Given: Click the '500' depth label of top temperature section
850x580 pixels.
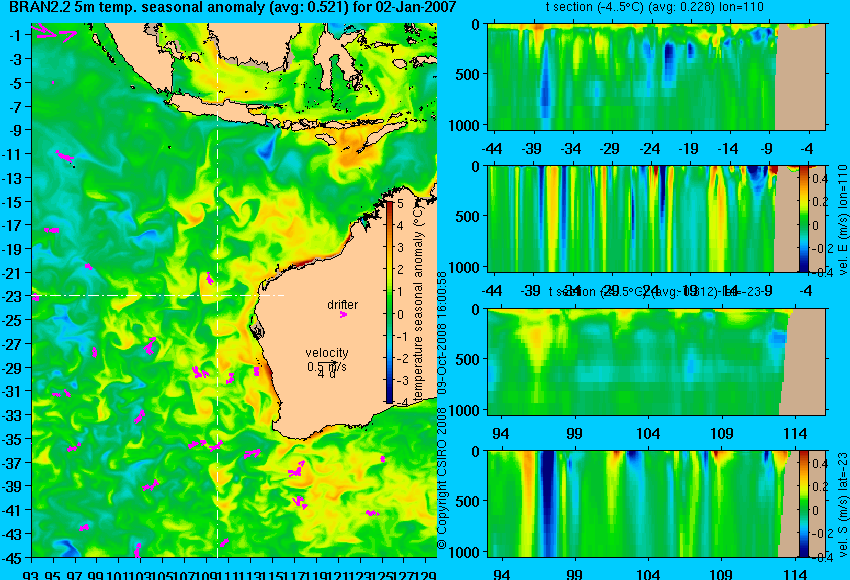Looking at the screenshot, I should coord(467,74).
